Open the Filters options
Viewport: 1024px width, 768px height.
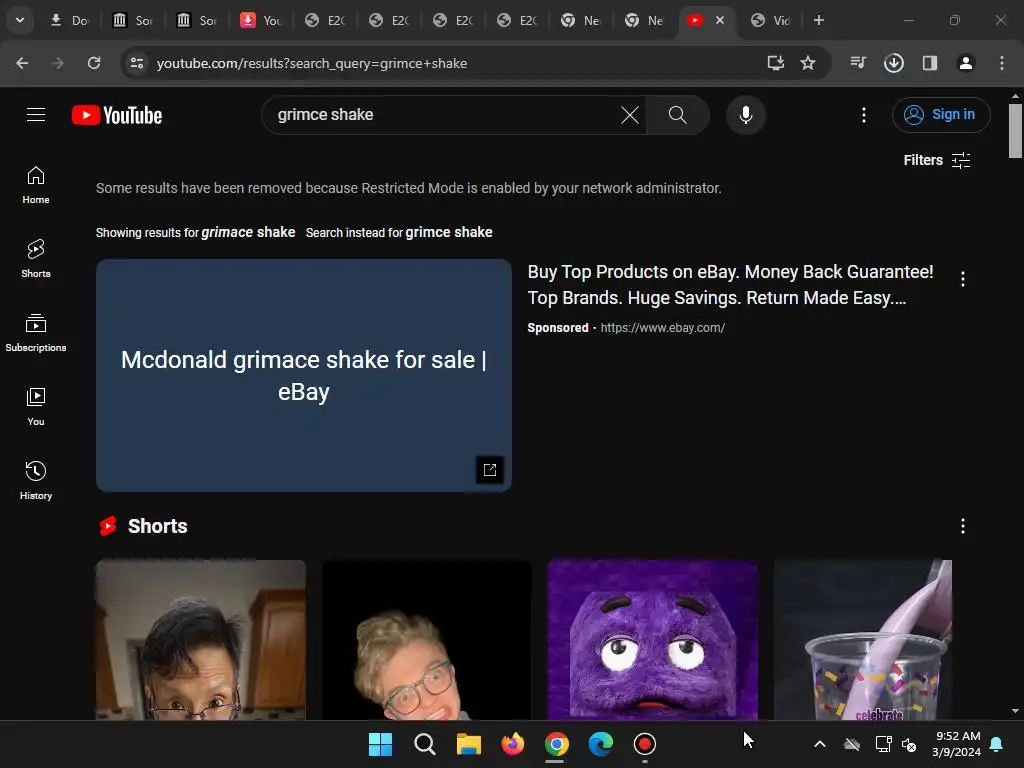[x=936, y=160]
